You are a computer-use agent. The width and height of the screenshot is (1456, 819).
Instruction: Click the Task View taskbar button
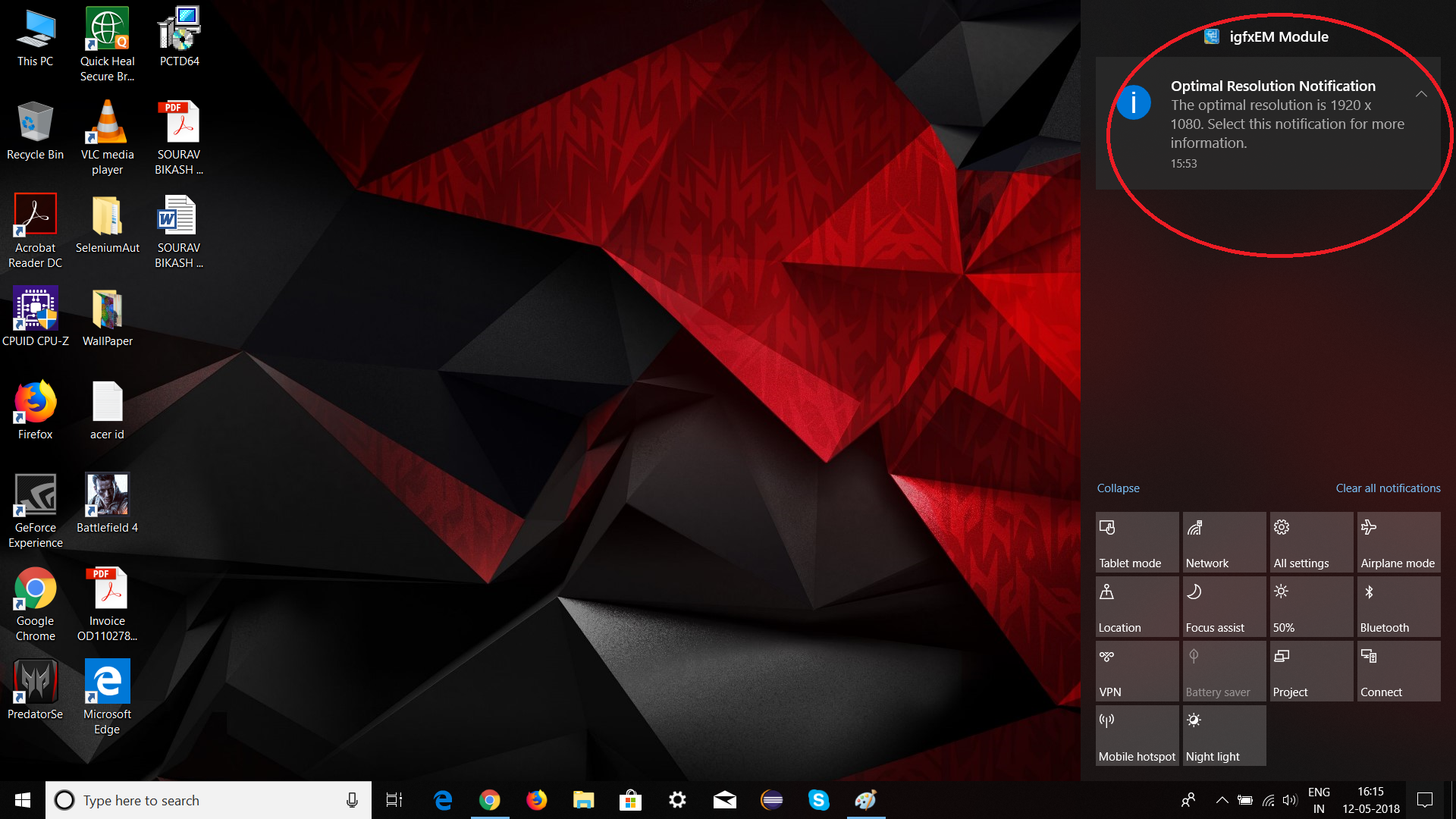click(394, 800)
